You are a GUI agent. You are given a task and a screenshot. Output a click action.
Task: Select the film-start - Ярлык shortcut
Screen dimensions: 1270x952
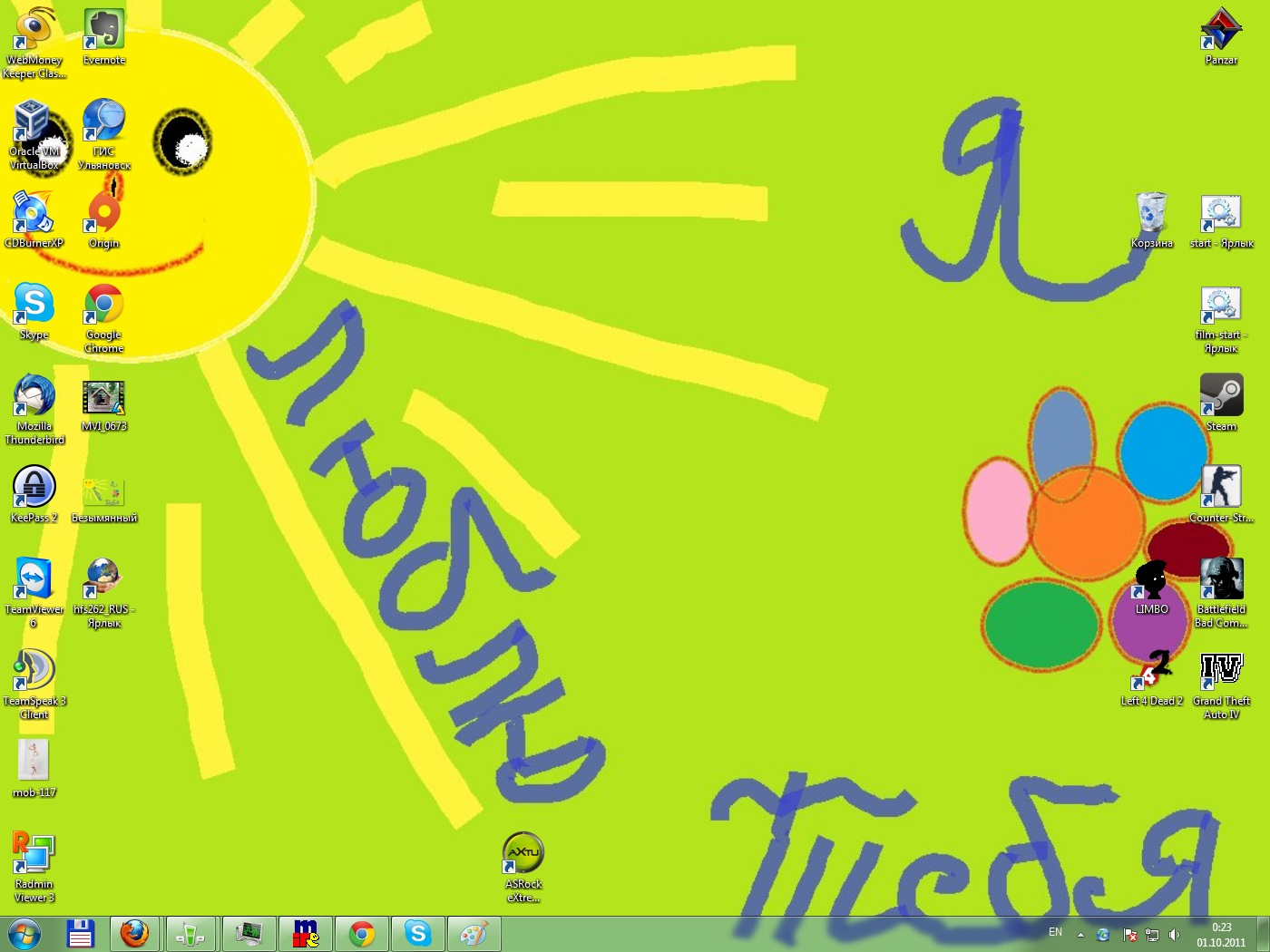tap(1221, 318)
